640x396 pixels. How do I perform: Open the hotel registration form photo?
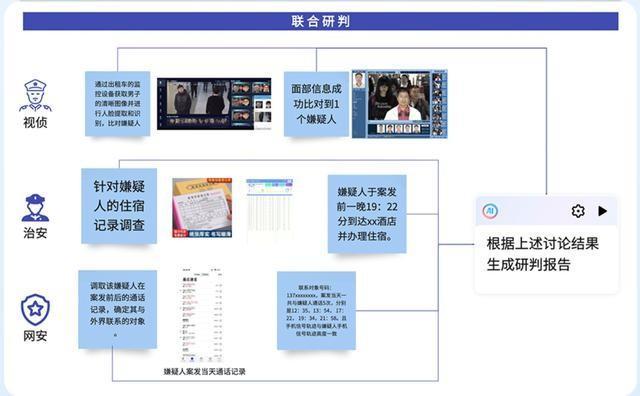(x=202, y=208)
